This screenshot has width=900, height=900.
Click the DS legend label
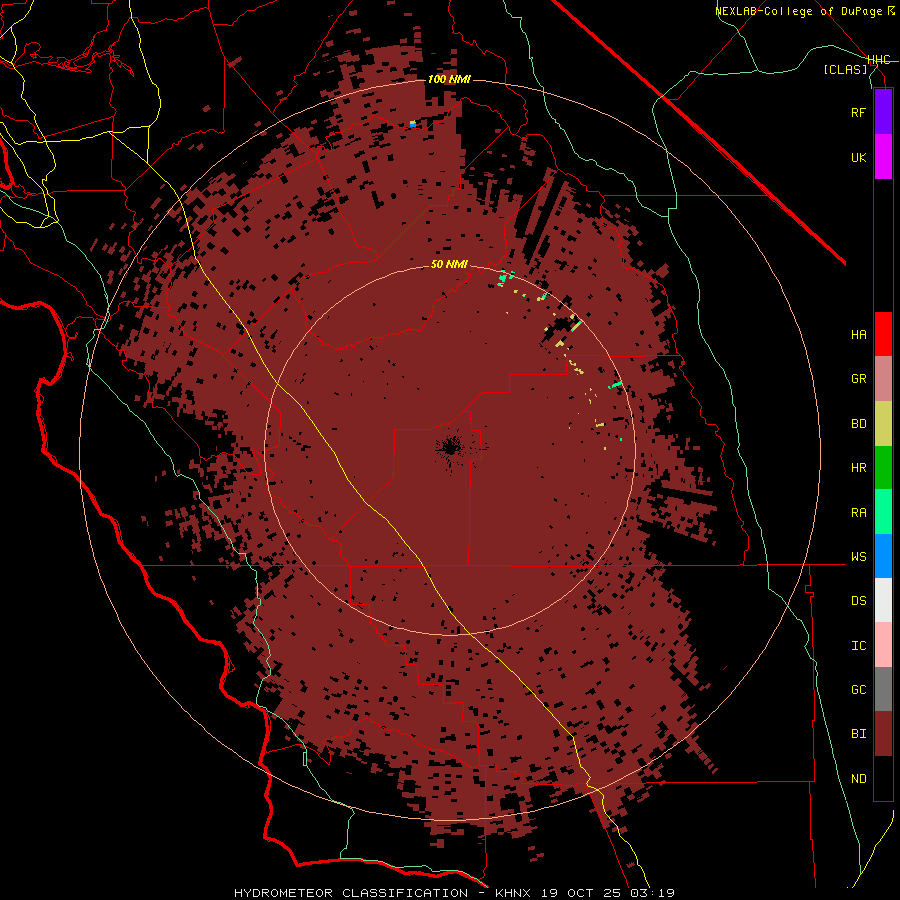coord(858,600)
